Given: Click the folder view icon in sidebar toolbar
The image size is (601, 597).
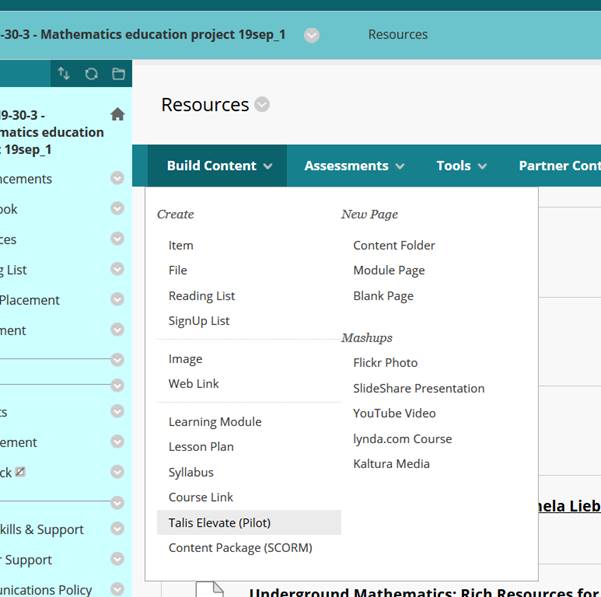Looking at the screenshot, I should pos(118,74).
